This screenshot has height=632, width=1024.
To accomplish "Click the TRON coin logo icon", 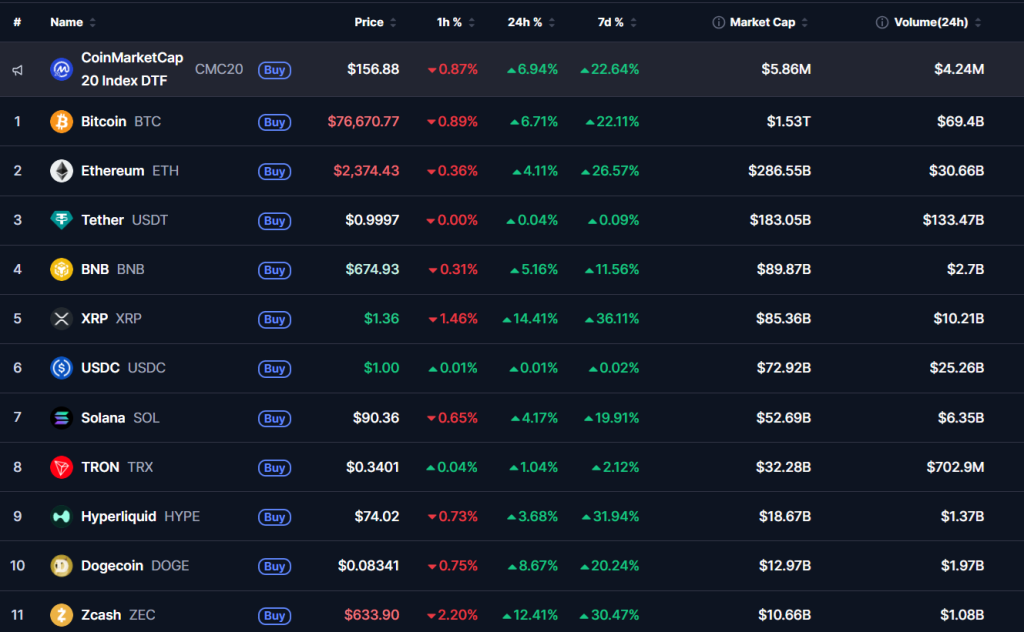I will click(x=61, y=467).
